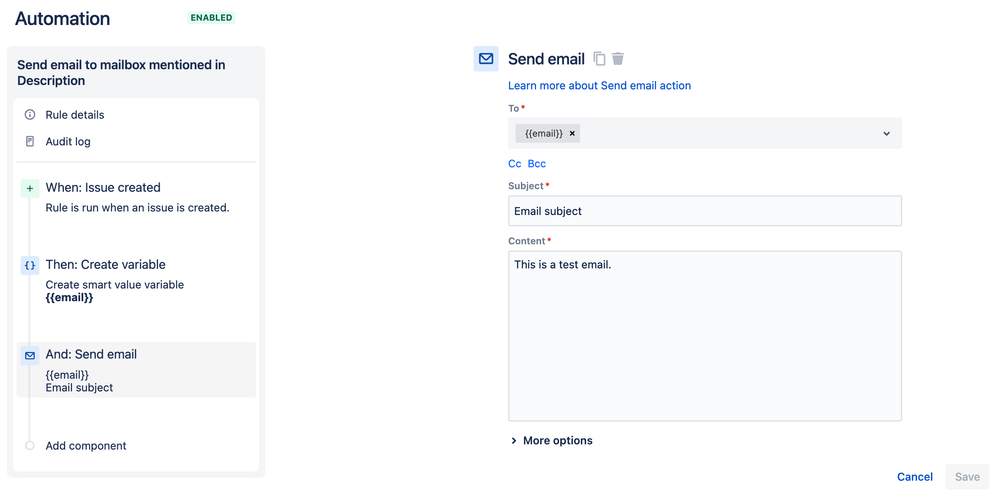Expand More options section

(552, 440)
